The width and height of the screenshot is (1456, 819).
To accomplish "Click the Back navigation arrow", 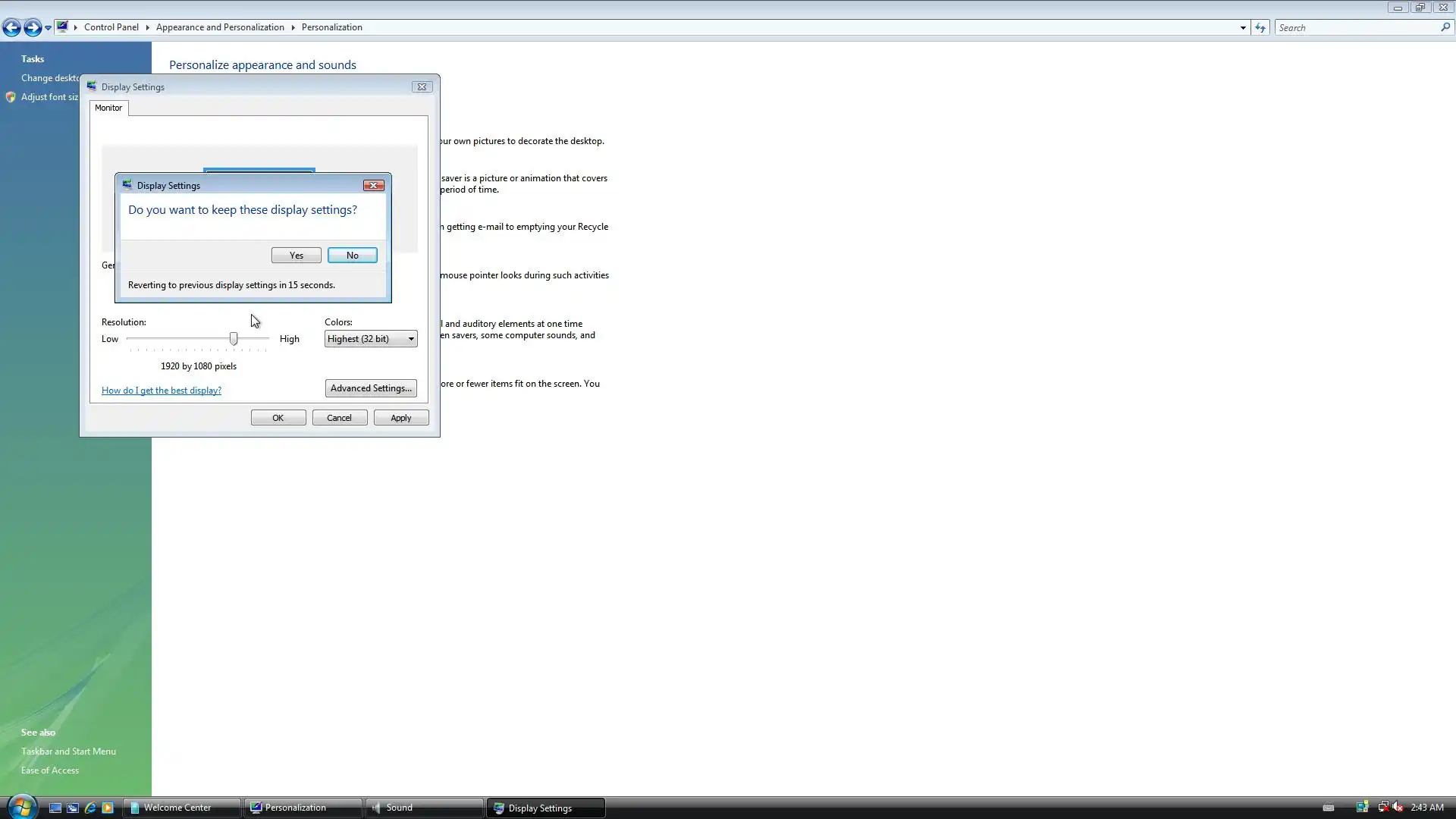I will (x=11, y=28).
